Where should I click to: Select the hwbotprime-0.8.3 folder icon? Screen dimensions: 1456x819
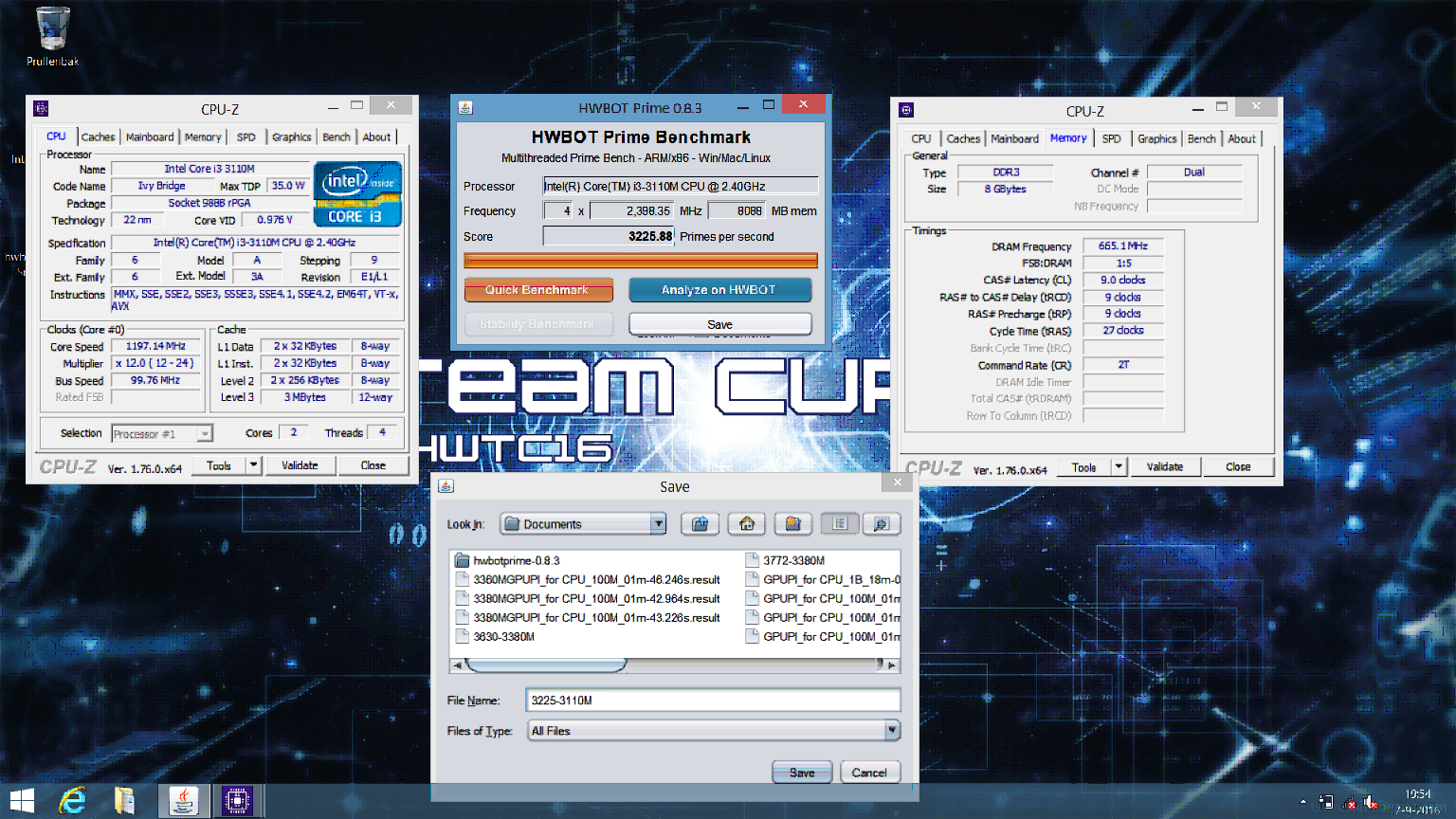[463, 560]
